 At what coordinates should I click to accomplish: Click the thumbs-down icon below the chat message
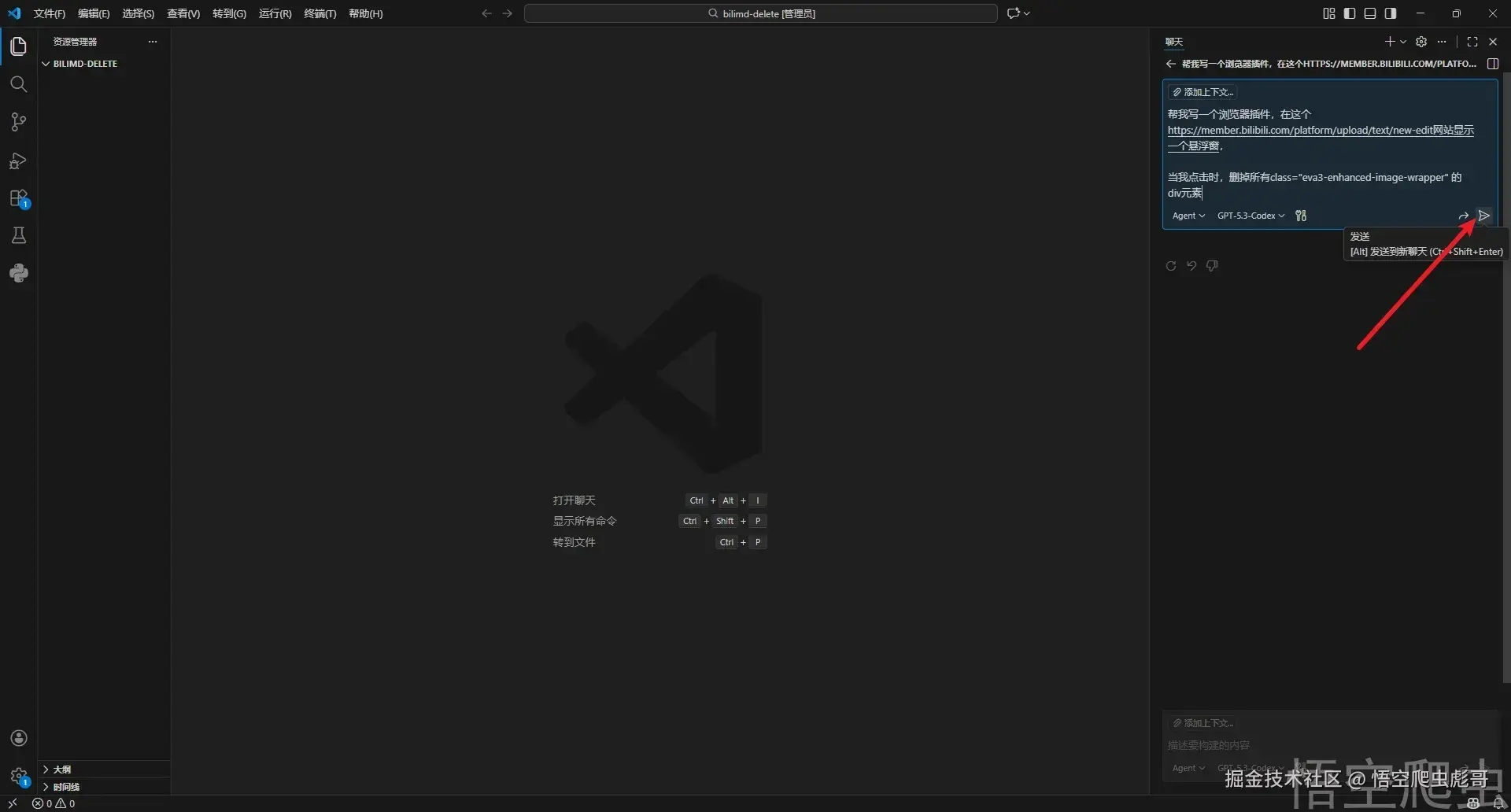(1212, 266)
